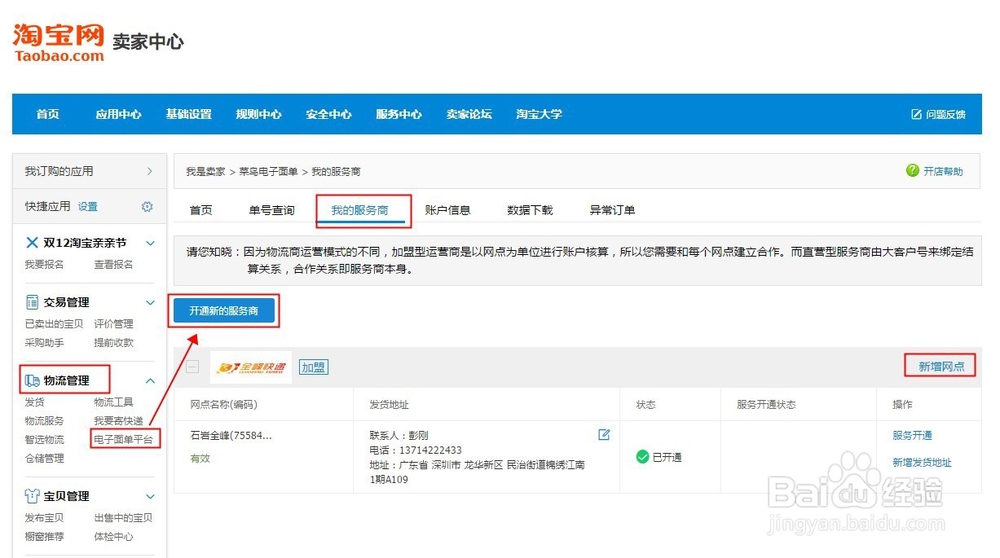Click the green help question icon
Screen dimensions: 1000x558
[x=913, y=170]
